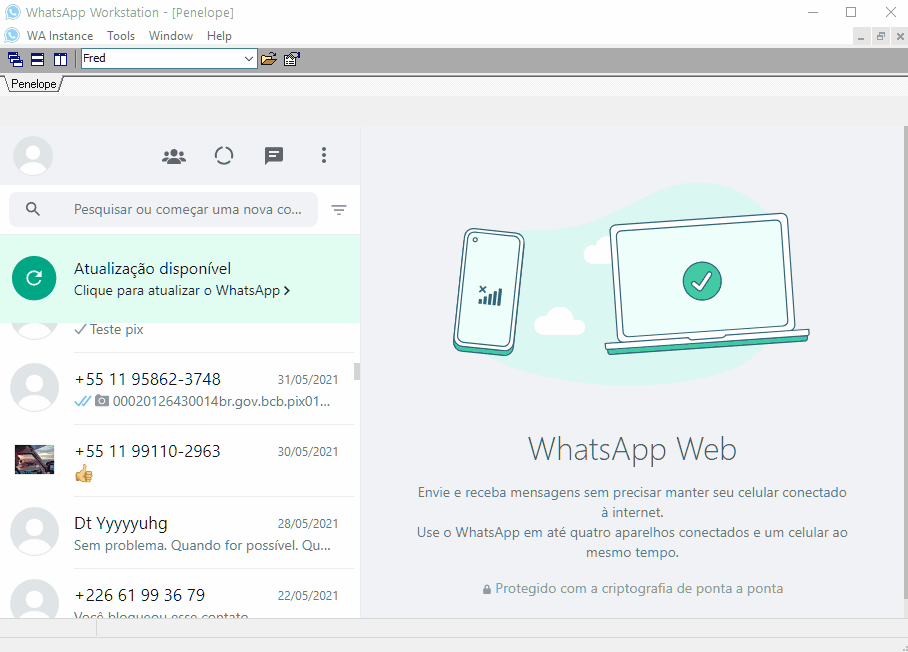This screenshot has width=908, height=652.
Task: Click the WhatsApp icon beside WA Instance menu
Action: pos(12,36)
